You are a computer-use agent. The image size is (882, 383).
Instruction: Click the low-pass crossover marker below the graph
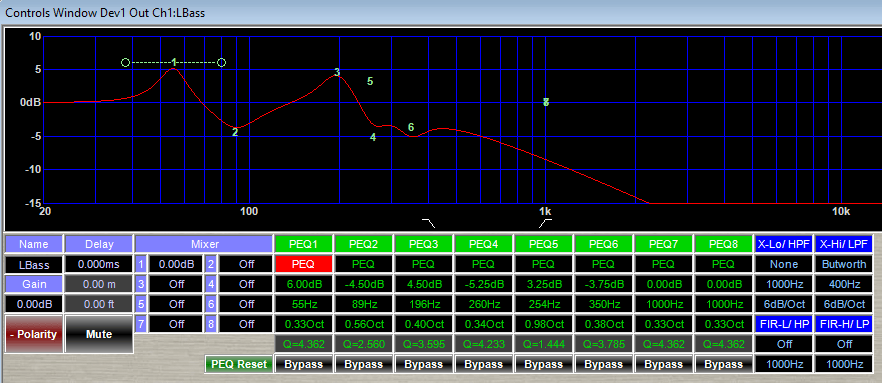(x=429, y=223)
